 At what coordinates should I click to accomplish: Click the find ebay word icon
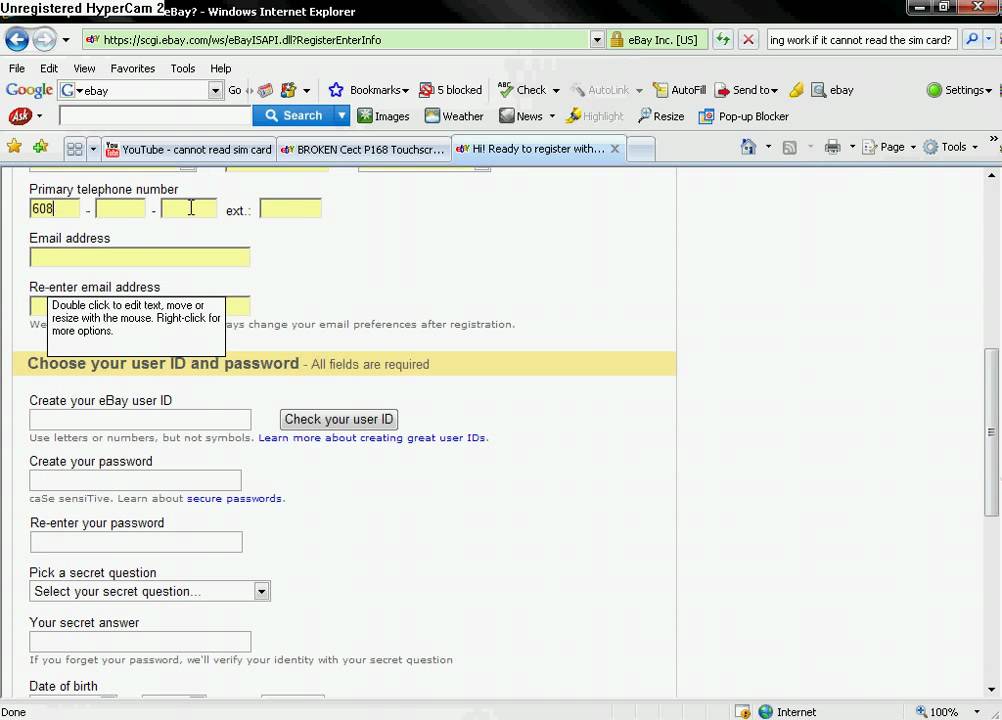(819, 90)
